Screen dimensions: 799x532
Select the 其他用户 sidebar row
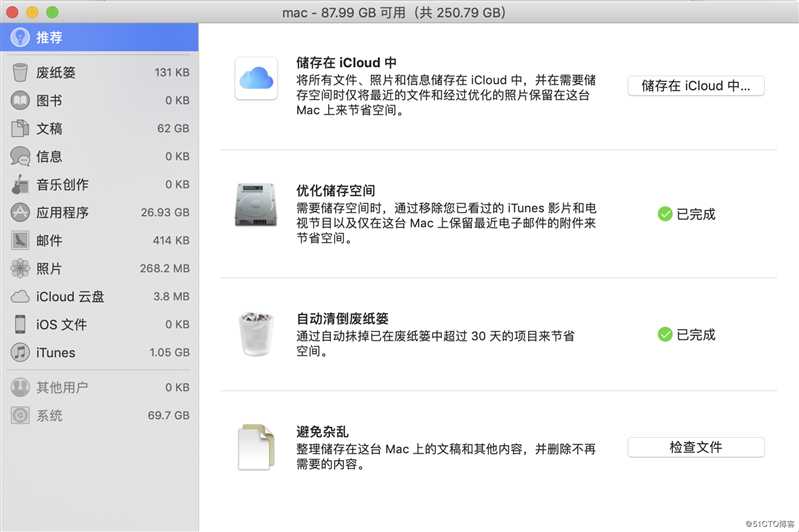(x=99, y=387)
